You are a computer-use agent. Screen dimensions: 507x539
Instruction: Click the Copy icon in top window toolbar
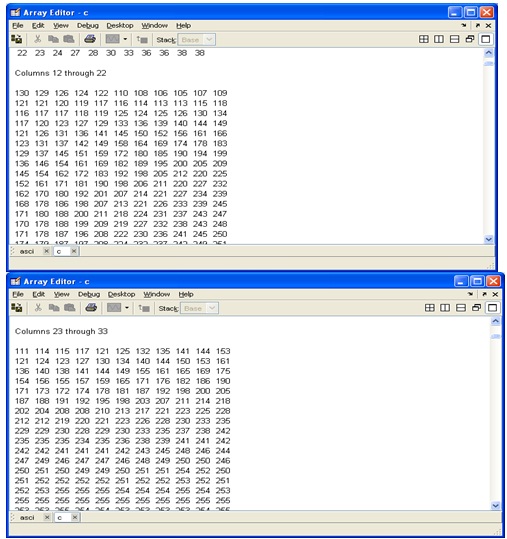click(x=53, y=40)
